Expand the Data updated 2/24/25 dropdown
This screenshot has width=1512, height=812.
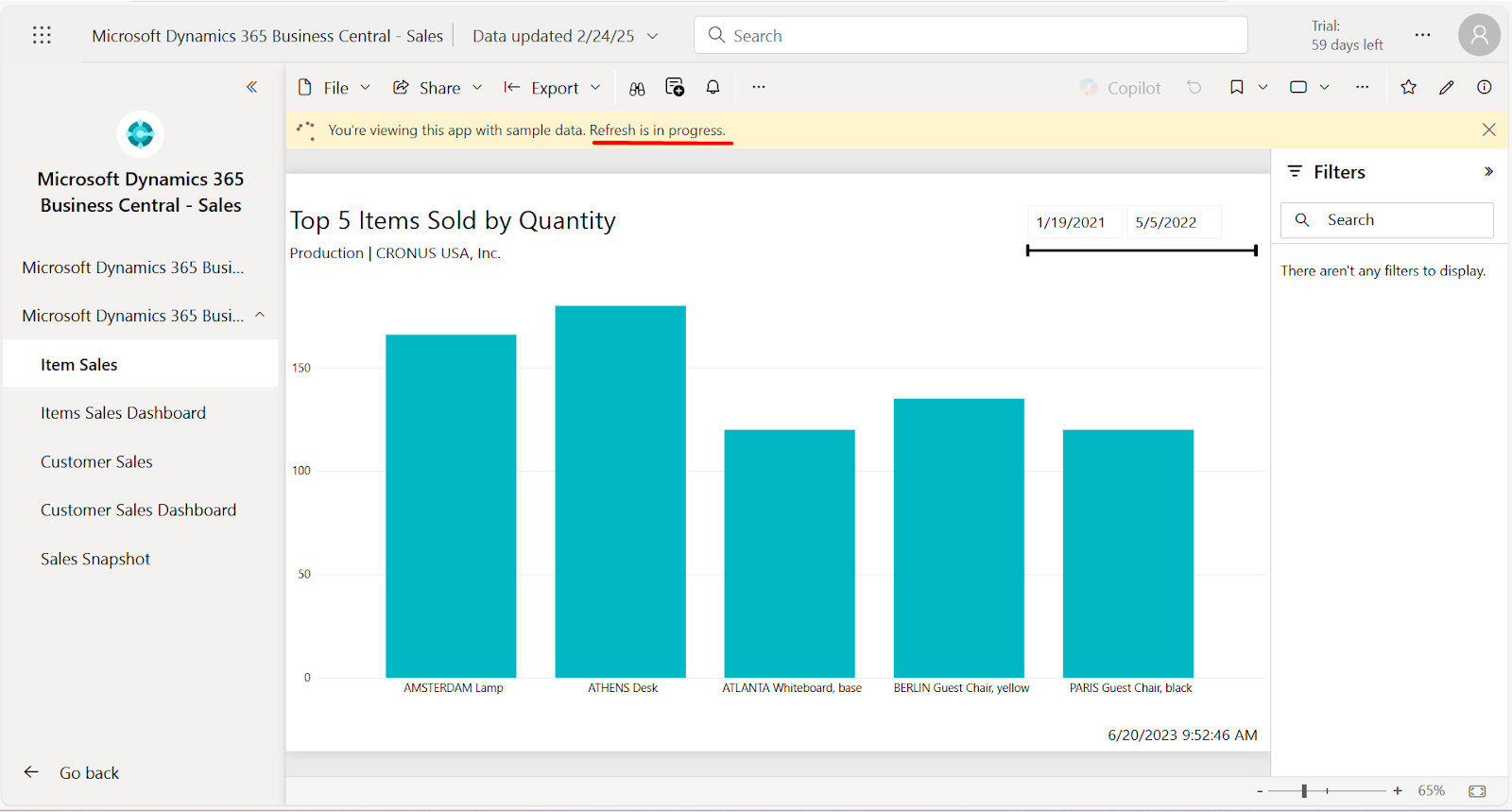pos(565,36)
